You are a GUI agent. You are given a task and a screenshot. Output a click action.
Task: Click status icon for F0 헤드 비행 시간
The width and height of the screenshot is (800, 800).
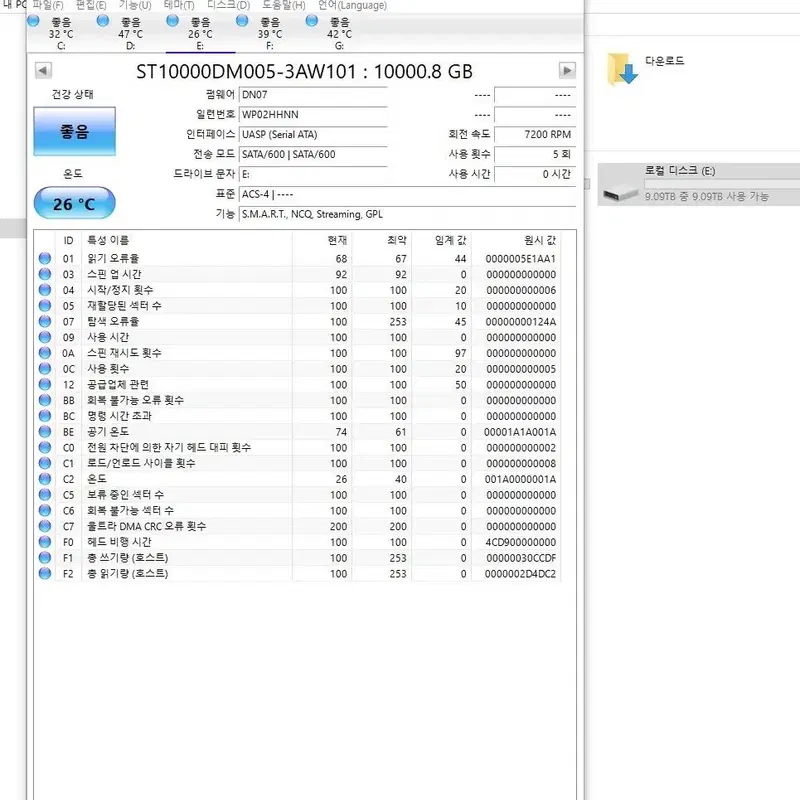click(x=45, y=542)
